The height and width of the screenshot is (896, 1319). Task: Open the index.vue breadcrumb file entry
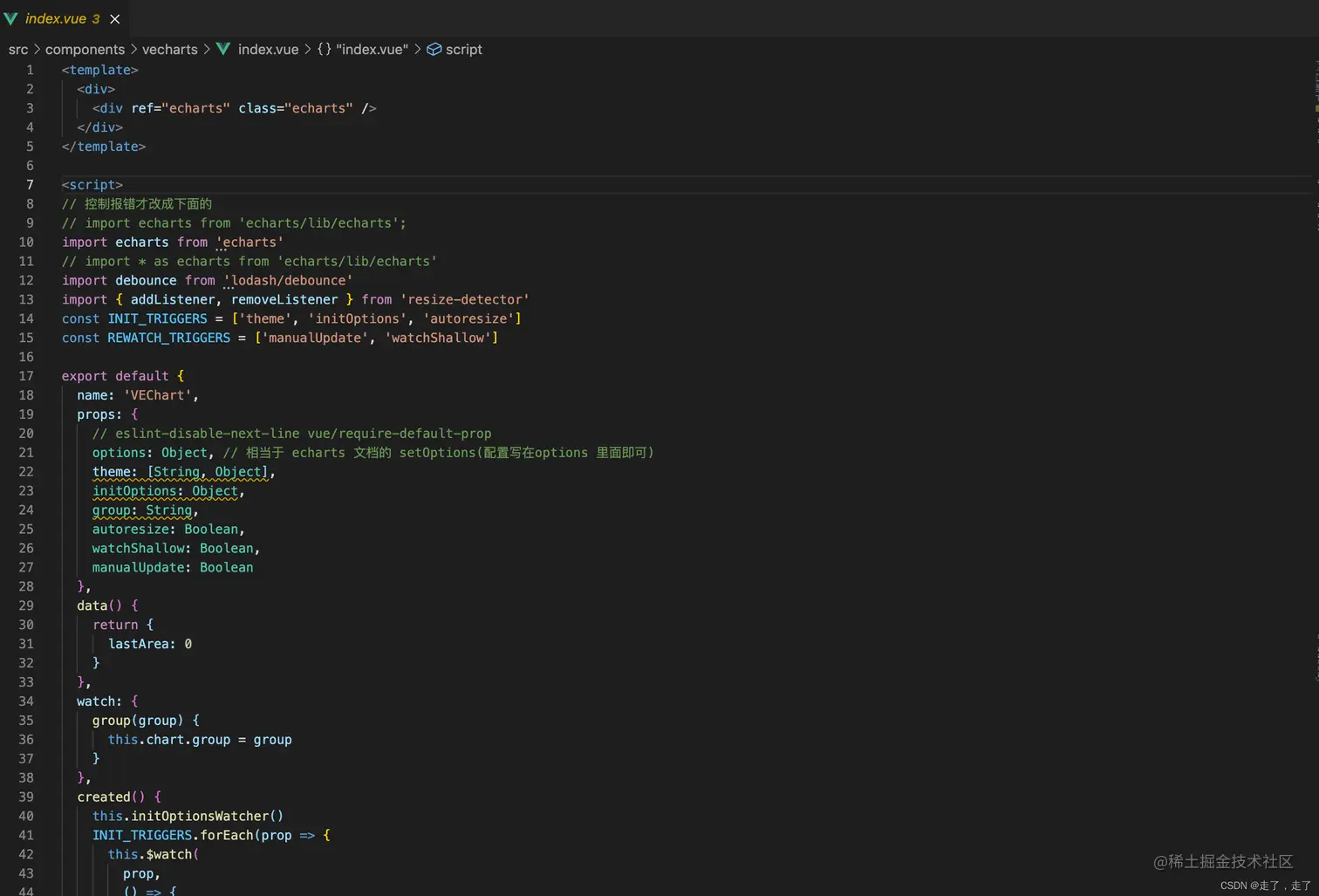(268, 50)
